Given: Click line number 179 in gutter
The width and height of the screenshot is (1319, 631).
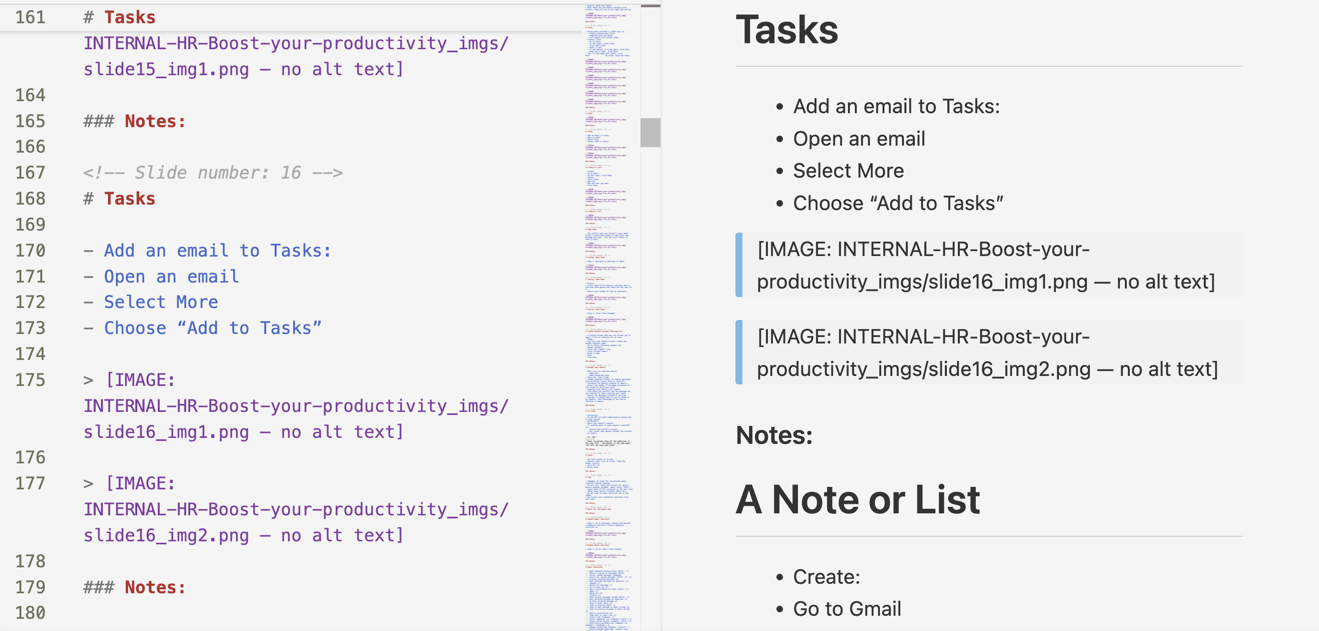Looking at the screenshot, I should [x=30, y=587].
